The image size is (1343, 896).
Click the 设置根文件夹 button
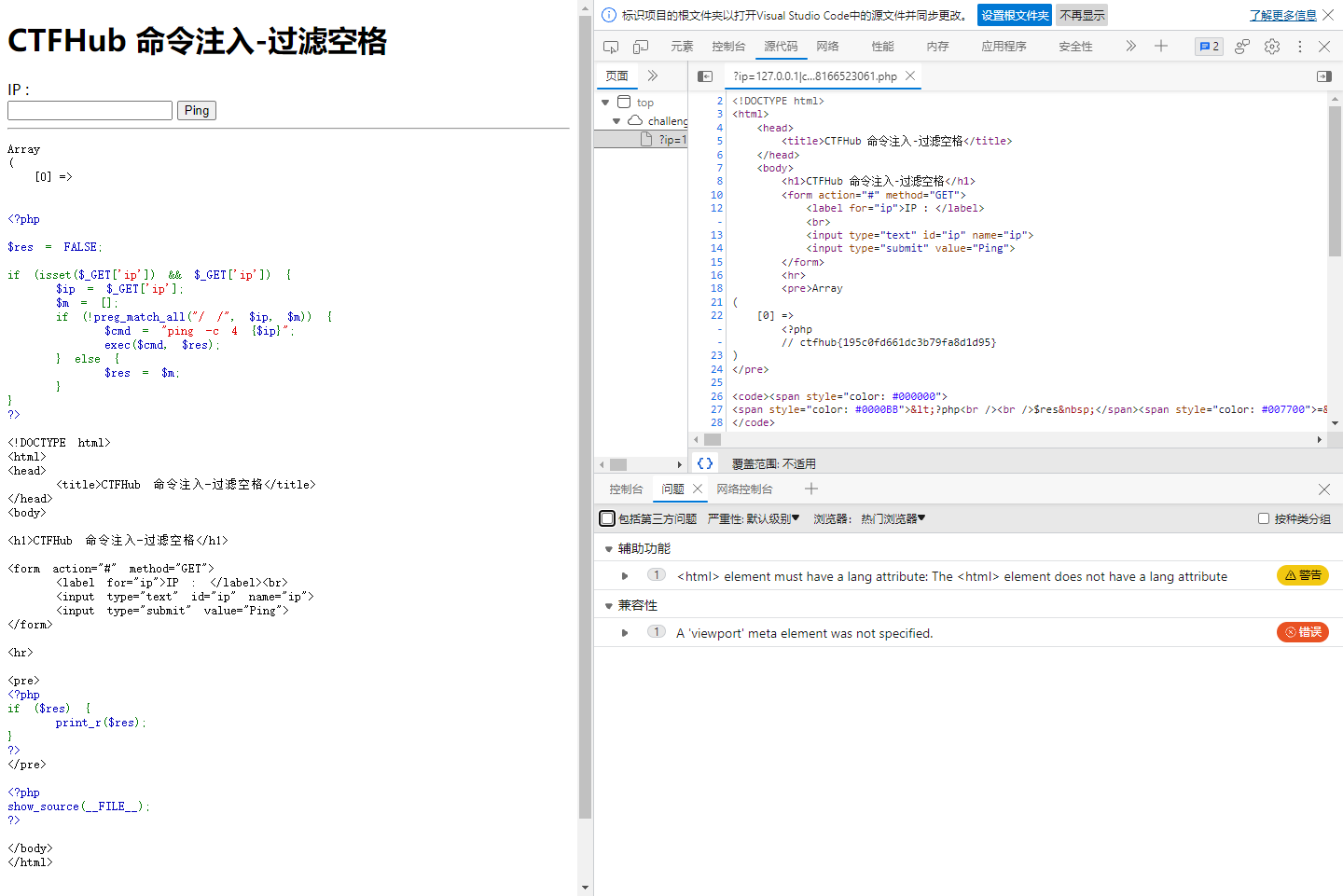1015,15
